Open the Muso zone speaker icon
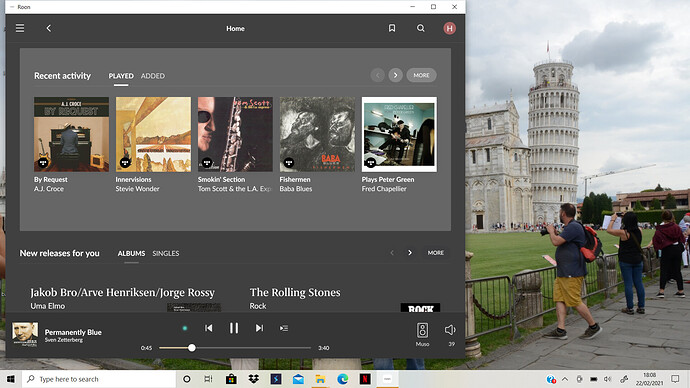Image resolution: width=690 pixels, height=388 pixels. [422, 330]
